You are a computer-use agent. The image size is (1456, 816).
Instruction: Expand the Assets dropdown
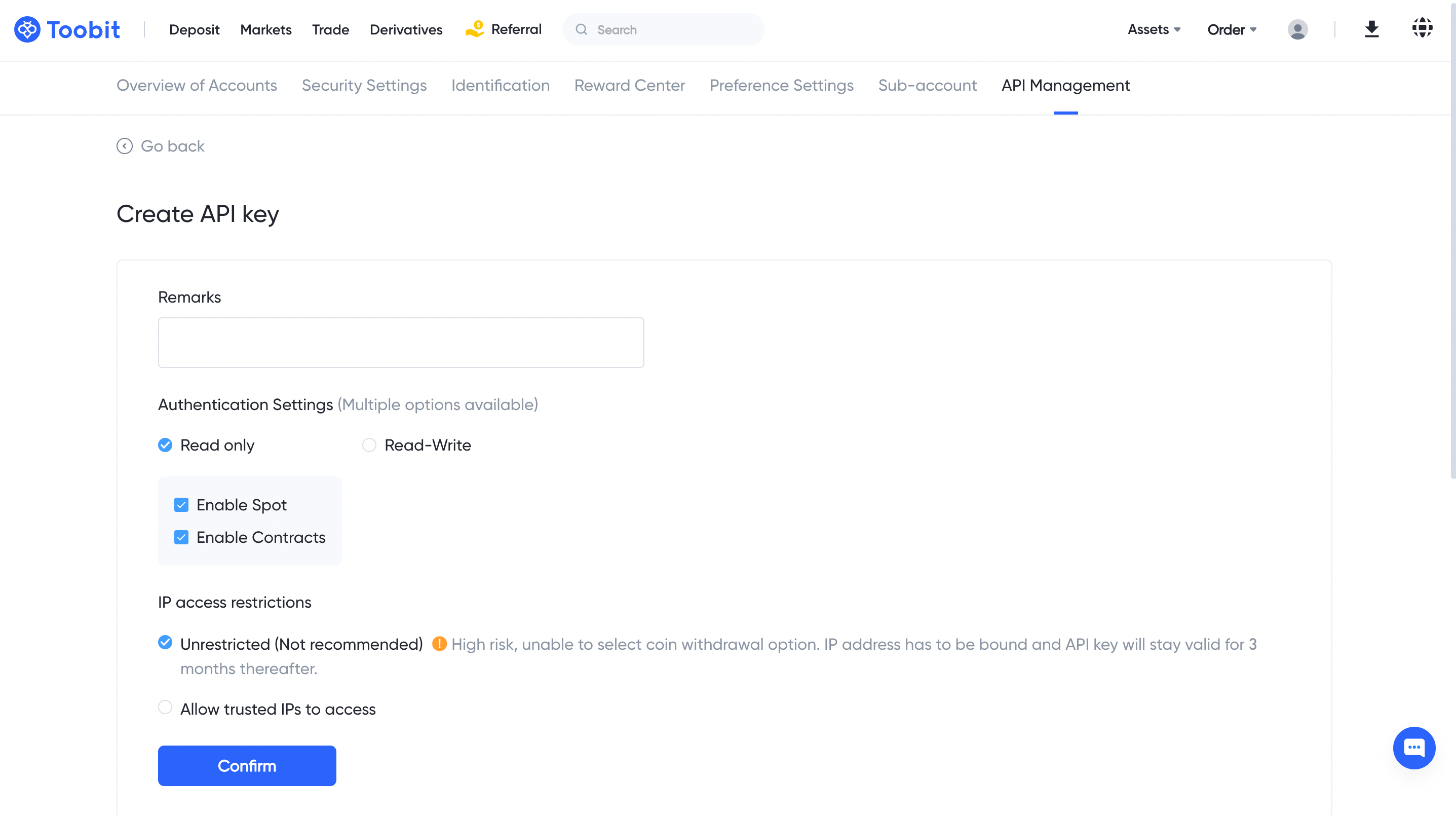[x=1154, y=29]
